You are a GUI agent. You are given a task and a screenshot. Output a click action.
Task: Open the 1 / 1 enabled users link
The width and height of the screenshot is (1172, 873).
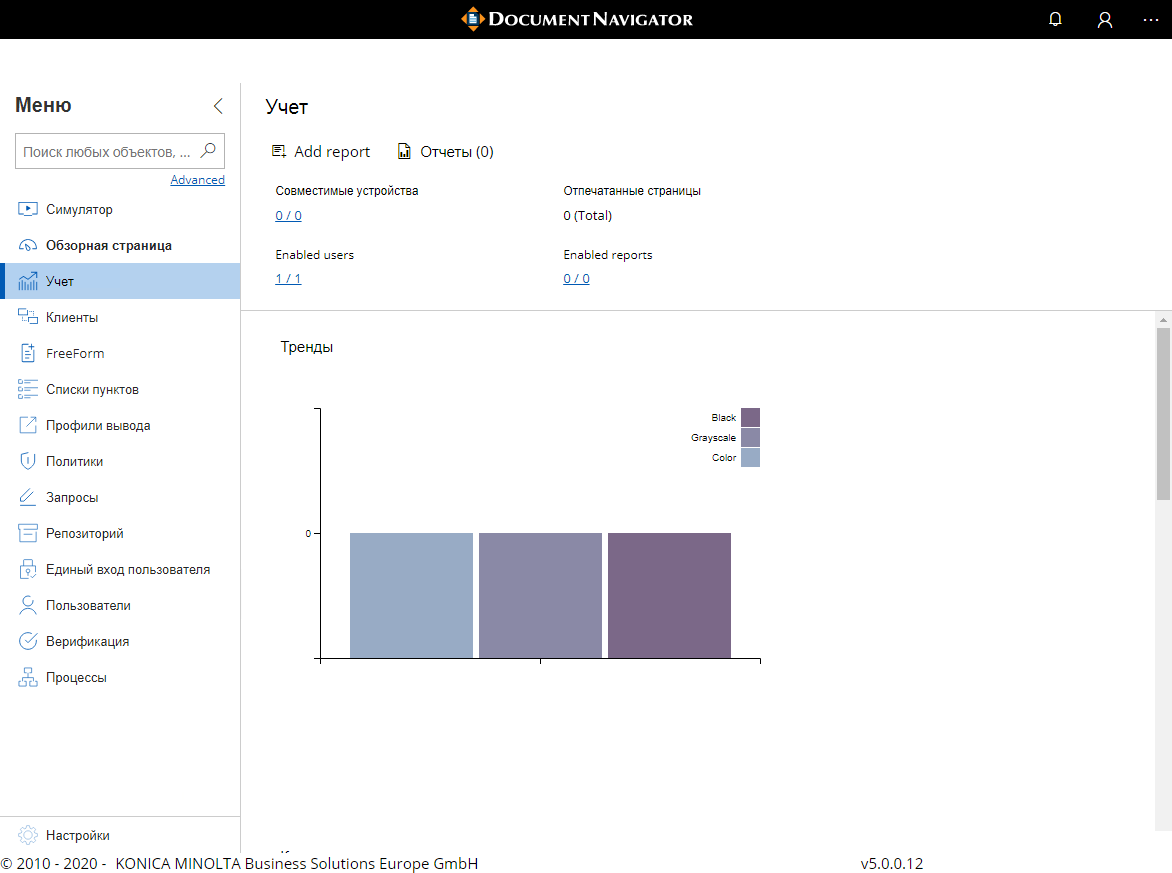289,278
